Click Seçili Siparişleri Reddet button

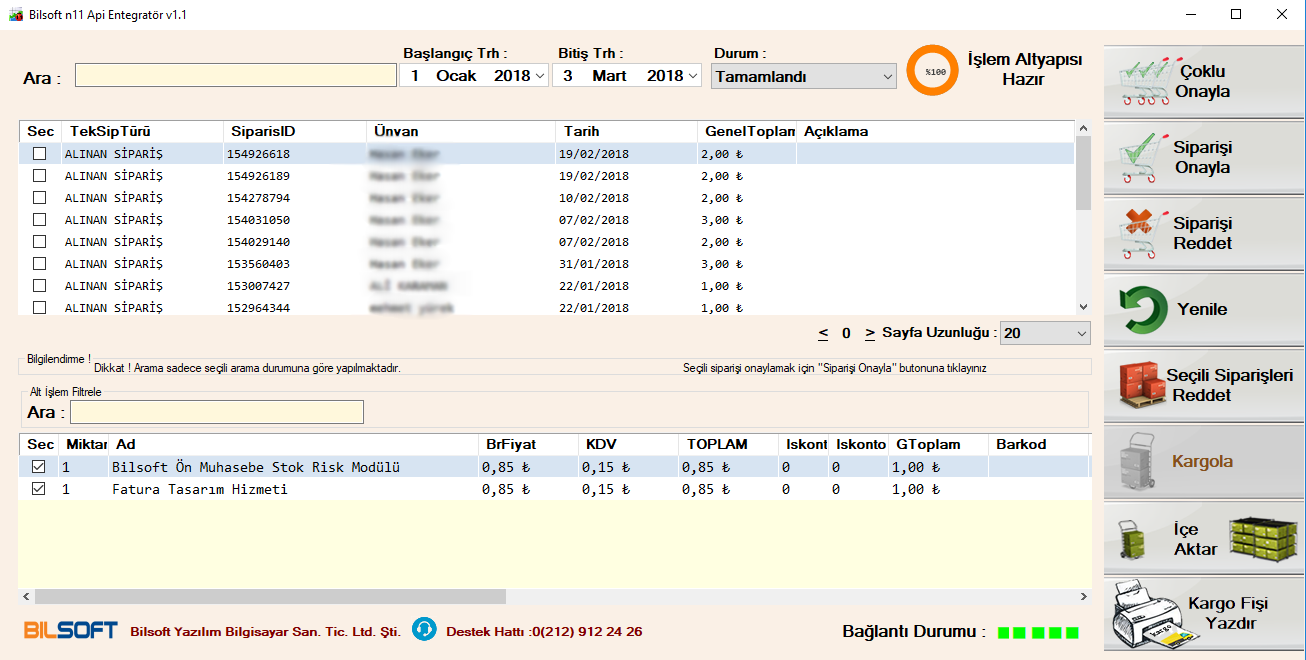click(1204, 385)
